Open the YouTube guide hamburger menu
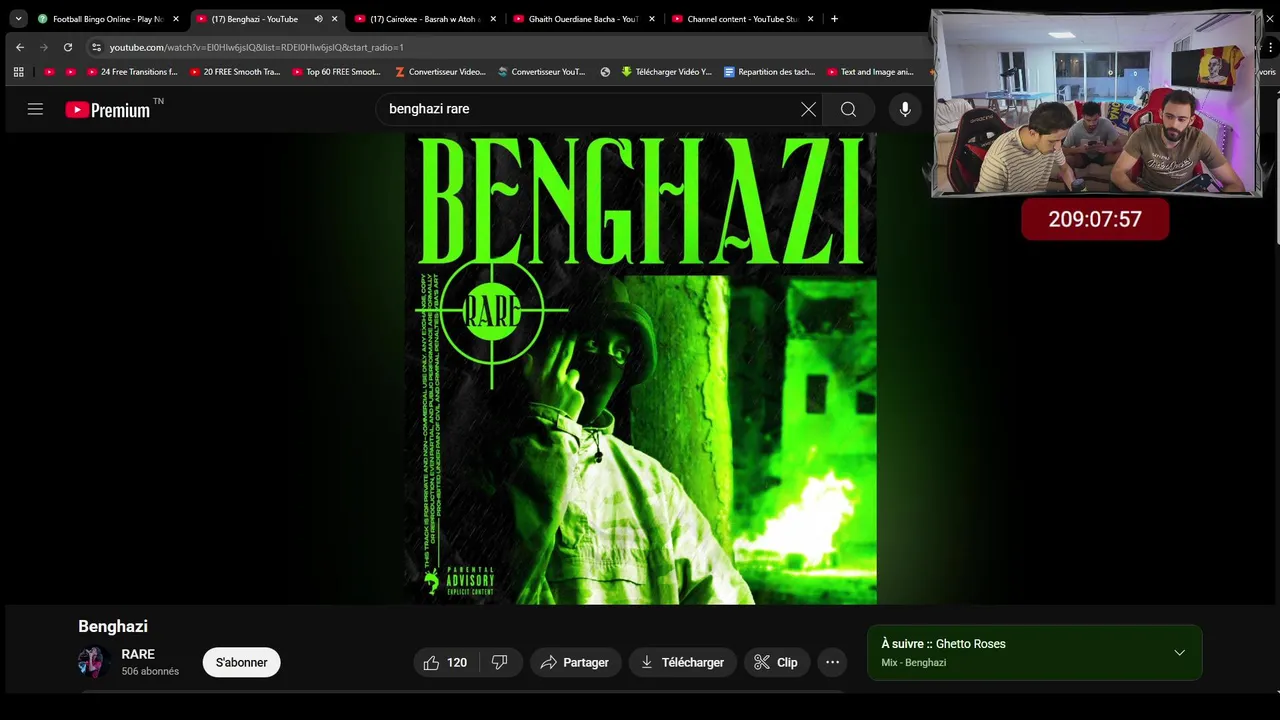The width and height of the screenshot is (1280, 720). 35,109
